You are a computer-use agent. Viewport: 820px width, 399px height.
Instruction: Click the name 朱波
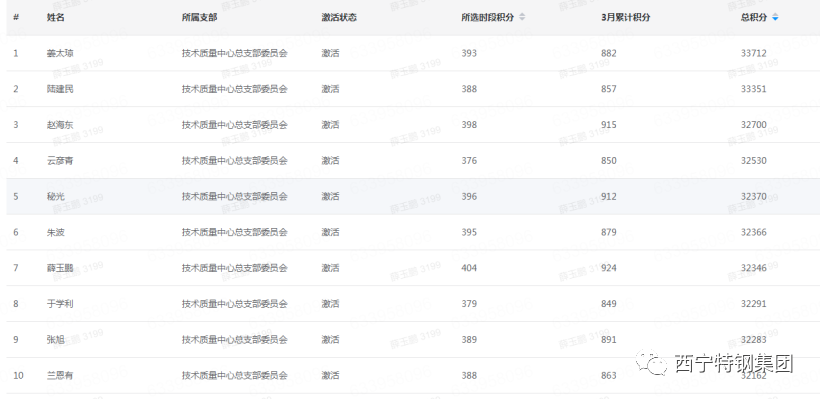pos(55,232)
